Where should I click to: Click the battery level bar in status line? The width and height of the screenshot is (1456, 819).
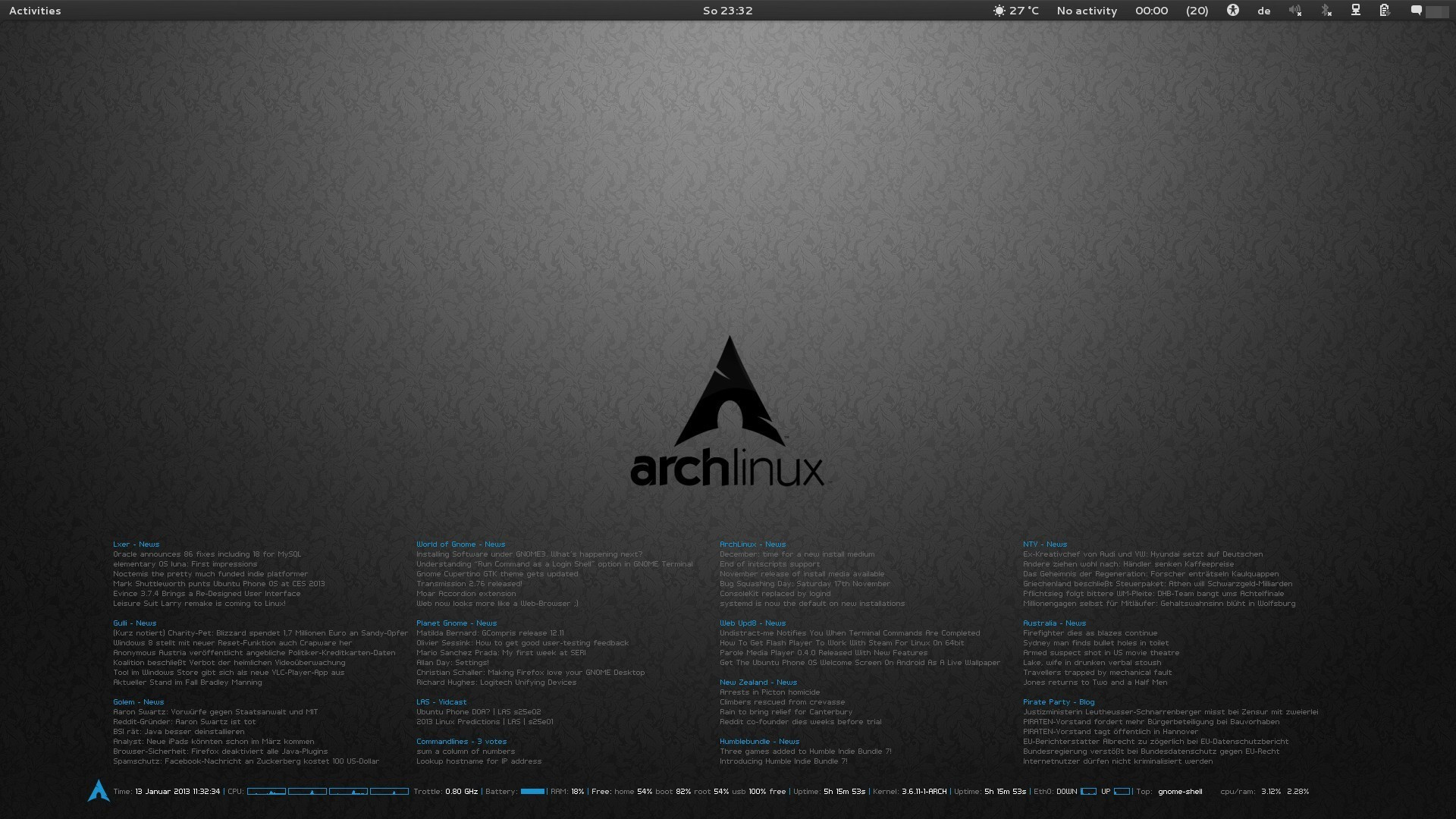[532, 791]
